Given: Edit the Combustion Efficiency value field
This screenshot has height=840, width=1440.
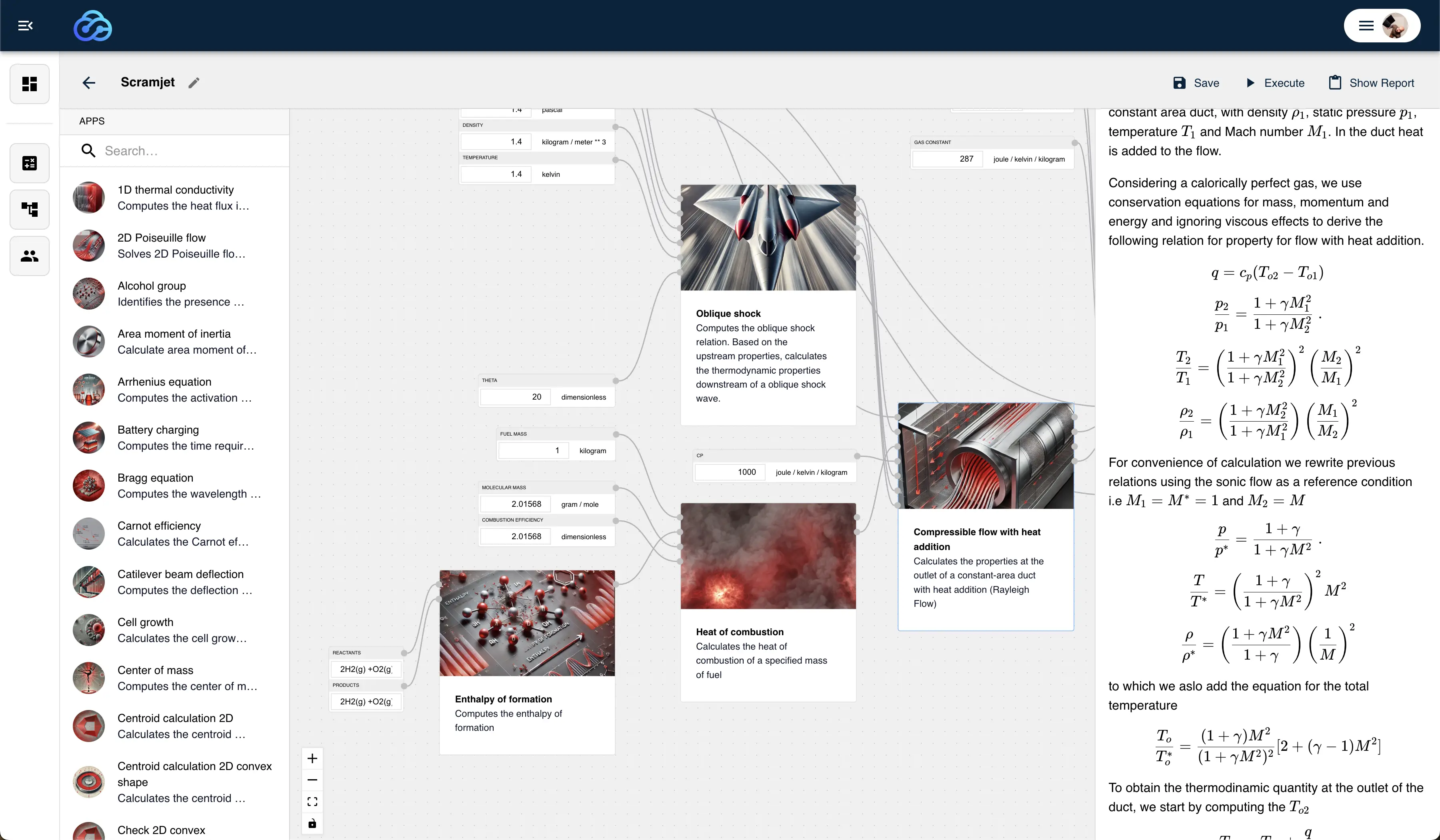Looking at the screenshot, I should click(516, 536).
